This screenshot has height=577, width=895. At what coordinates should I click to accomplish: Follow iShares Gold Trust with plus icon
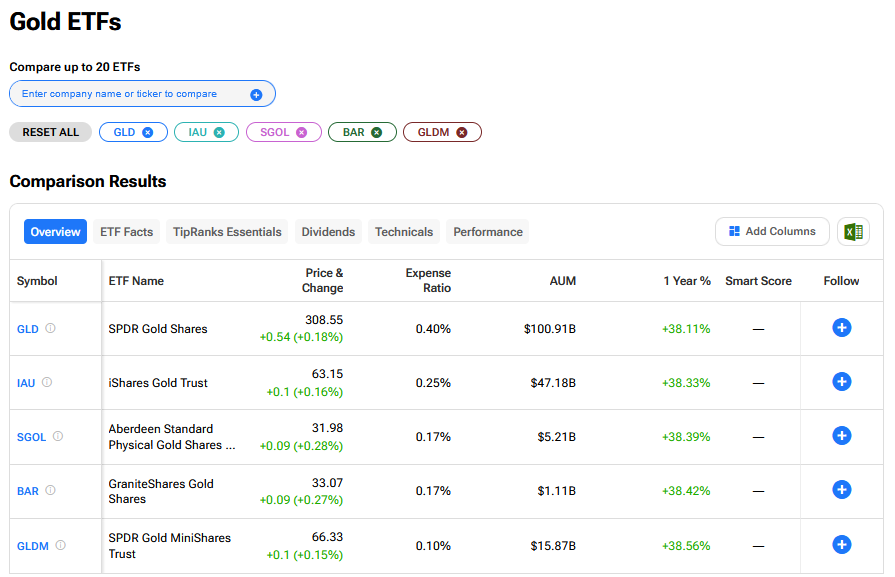coord(841,382)
